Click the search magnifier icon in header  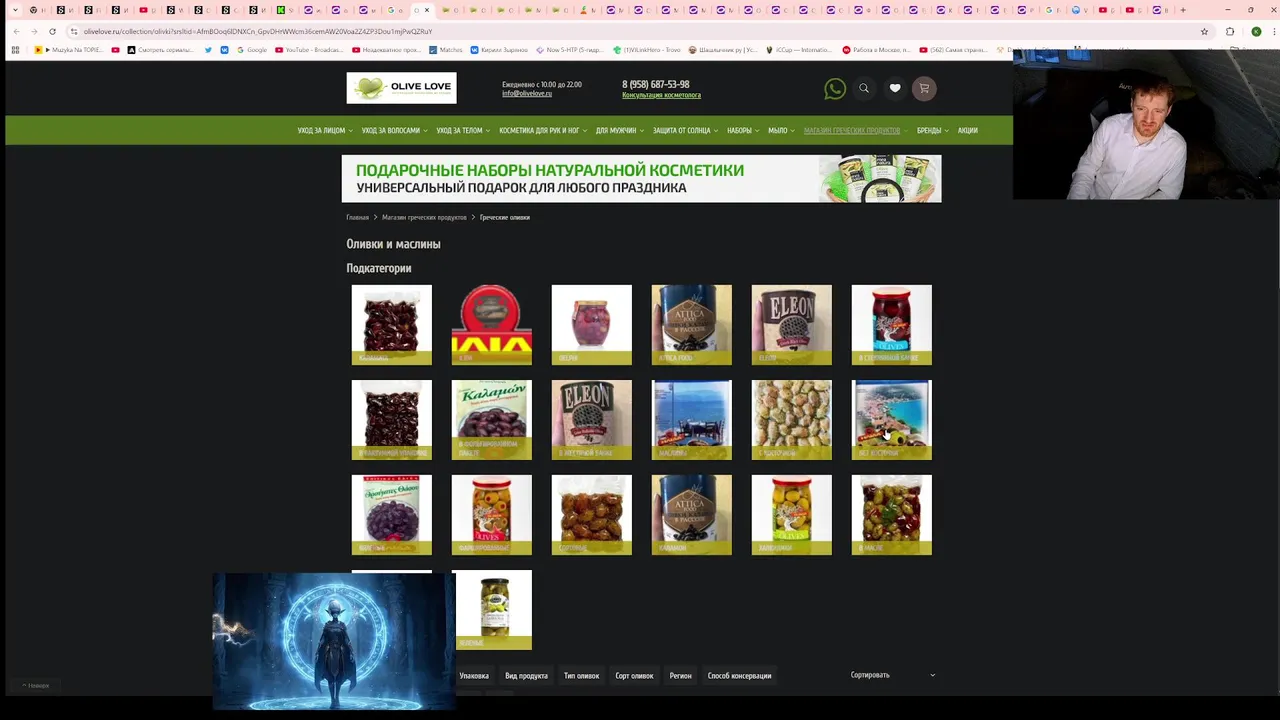[864, 88]
